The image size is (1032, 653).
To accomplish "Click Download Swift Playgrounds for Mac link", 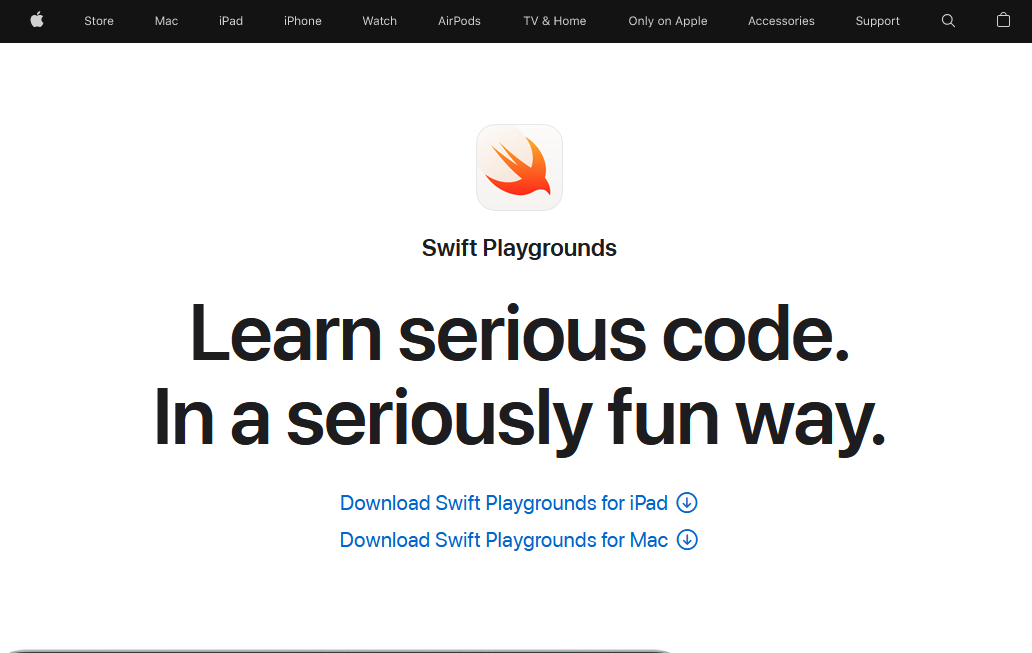I will 503,540.
